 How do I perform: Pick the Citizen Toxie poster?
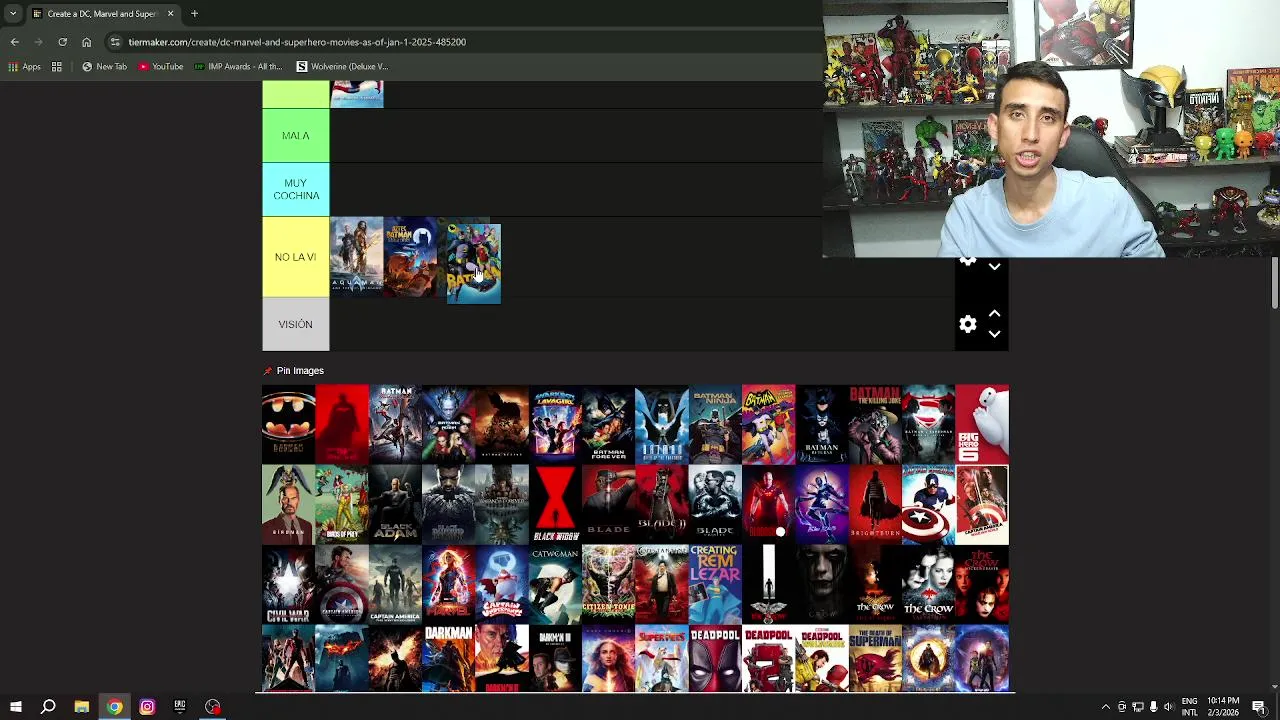(608, 584)
